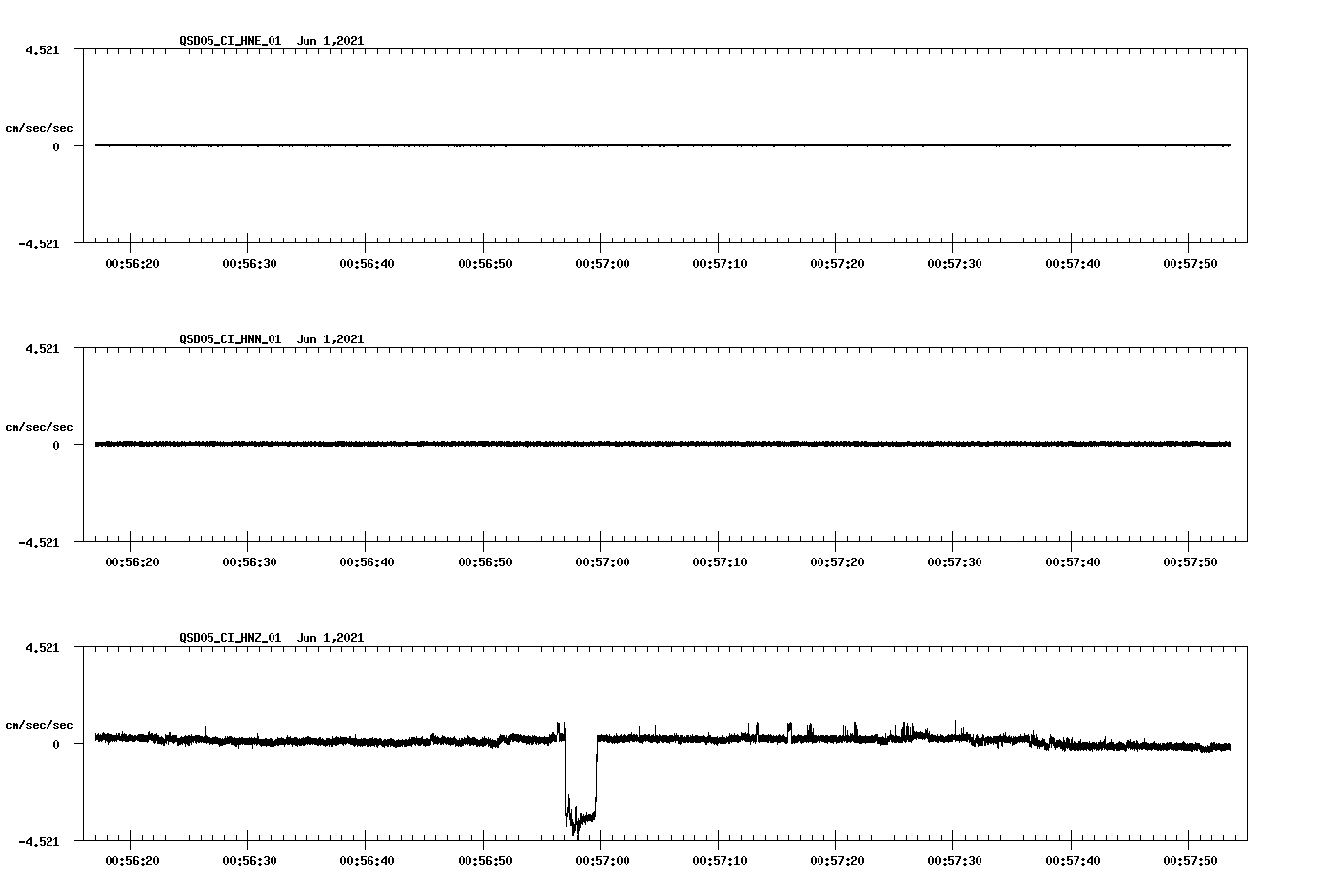Click the 00:56:40 time label under HNE plot
The width and height of the screenshot is (1317, 896).
pos(367,263)
